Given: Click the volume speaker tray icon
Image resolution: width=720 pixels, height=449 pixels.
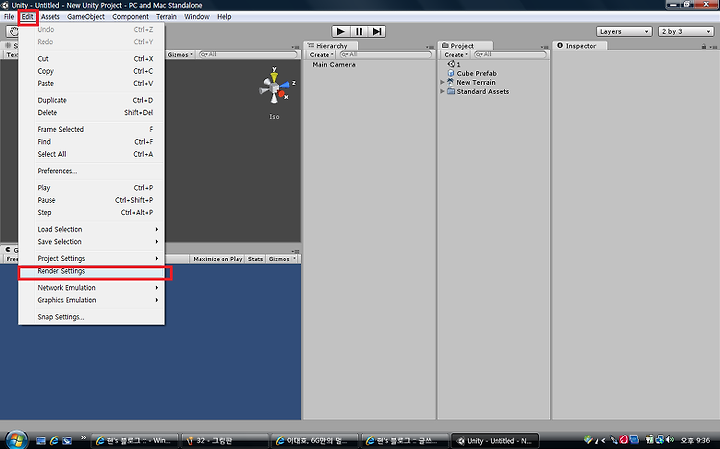Looking at the screenshot, I should pyautogui.click(x=670, y=440).
